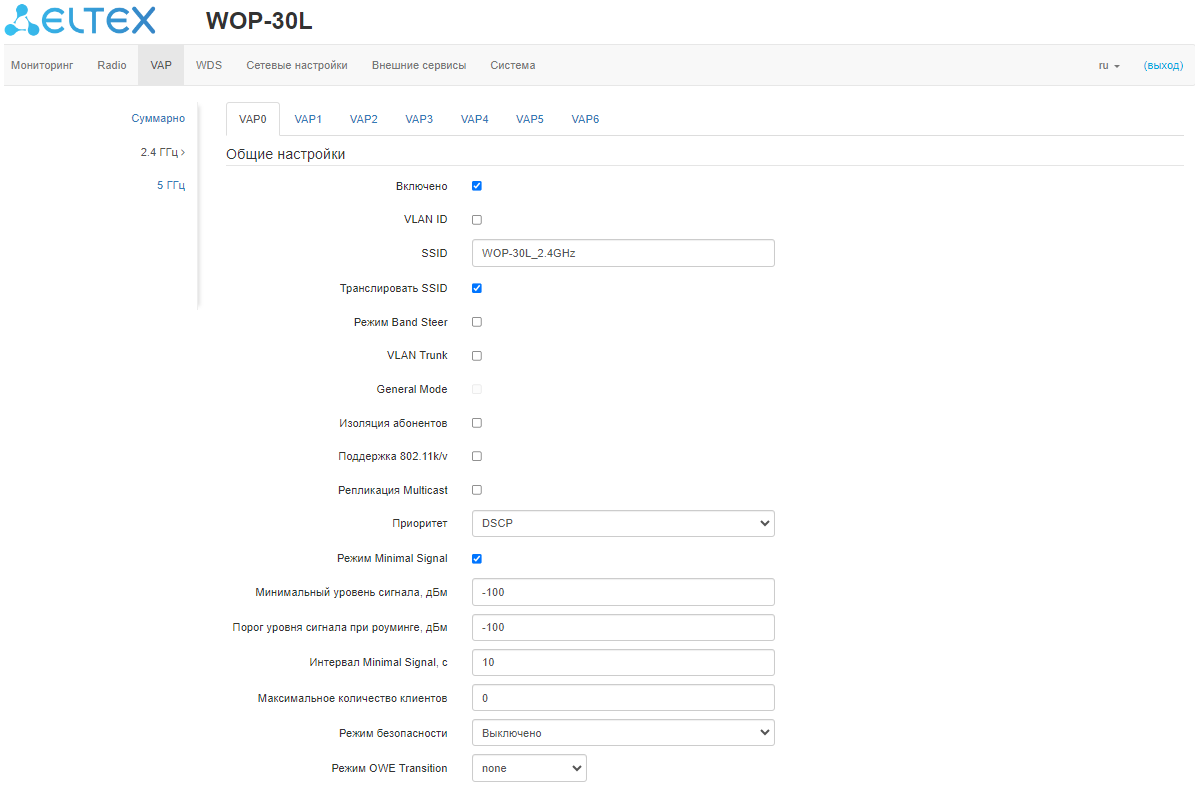Enable Режим Band Steer checkbox
The image size is (1195, 792).
coord(477,322)
